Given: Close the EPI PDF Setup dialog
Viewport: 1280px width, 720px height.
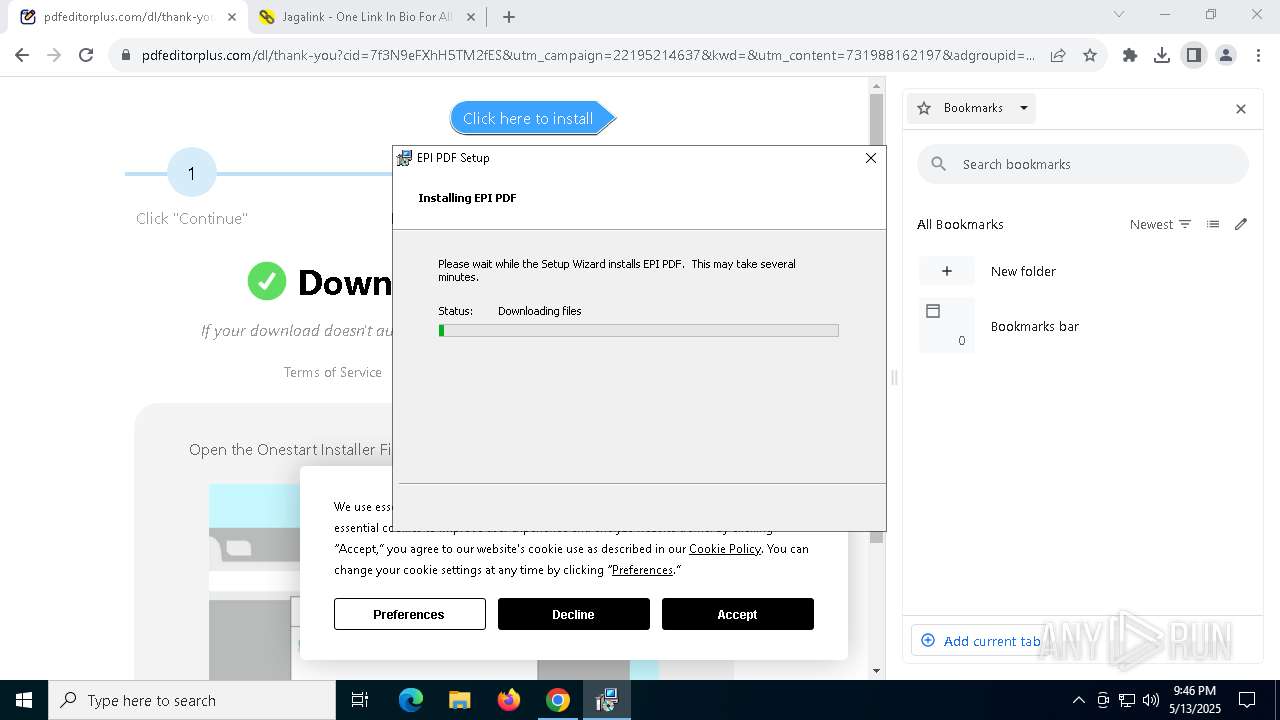Looking at the screenshot, I should [871, 158].
